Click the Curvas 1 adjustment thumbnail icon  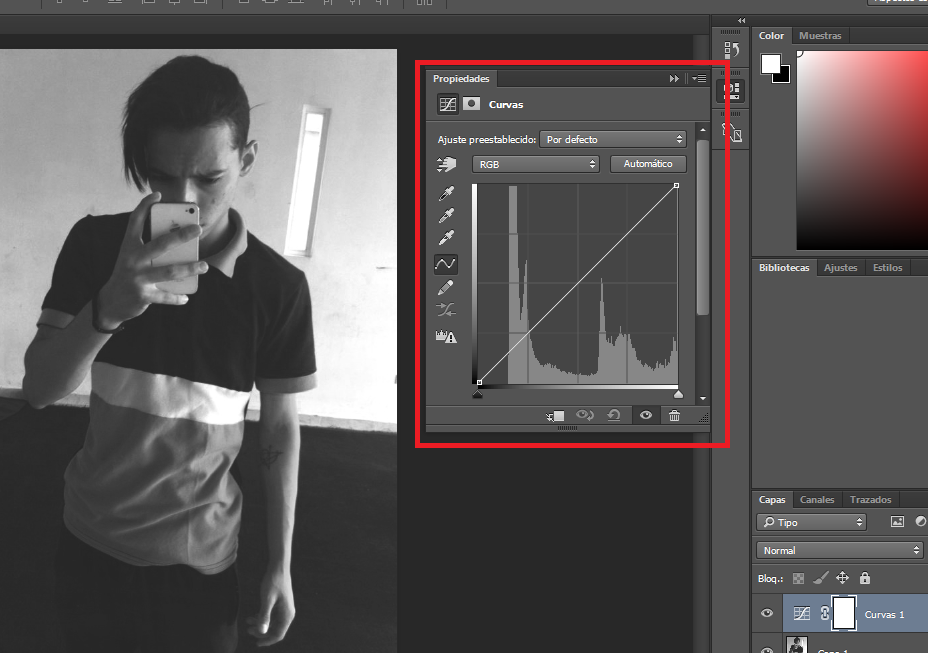[802, 613]
